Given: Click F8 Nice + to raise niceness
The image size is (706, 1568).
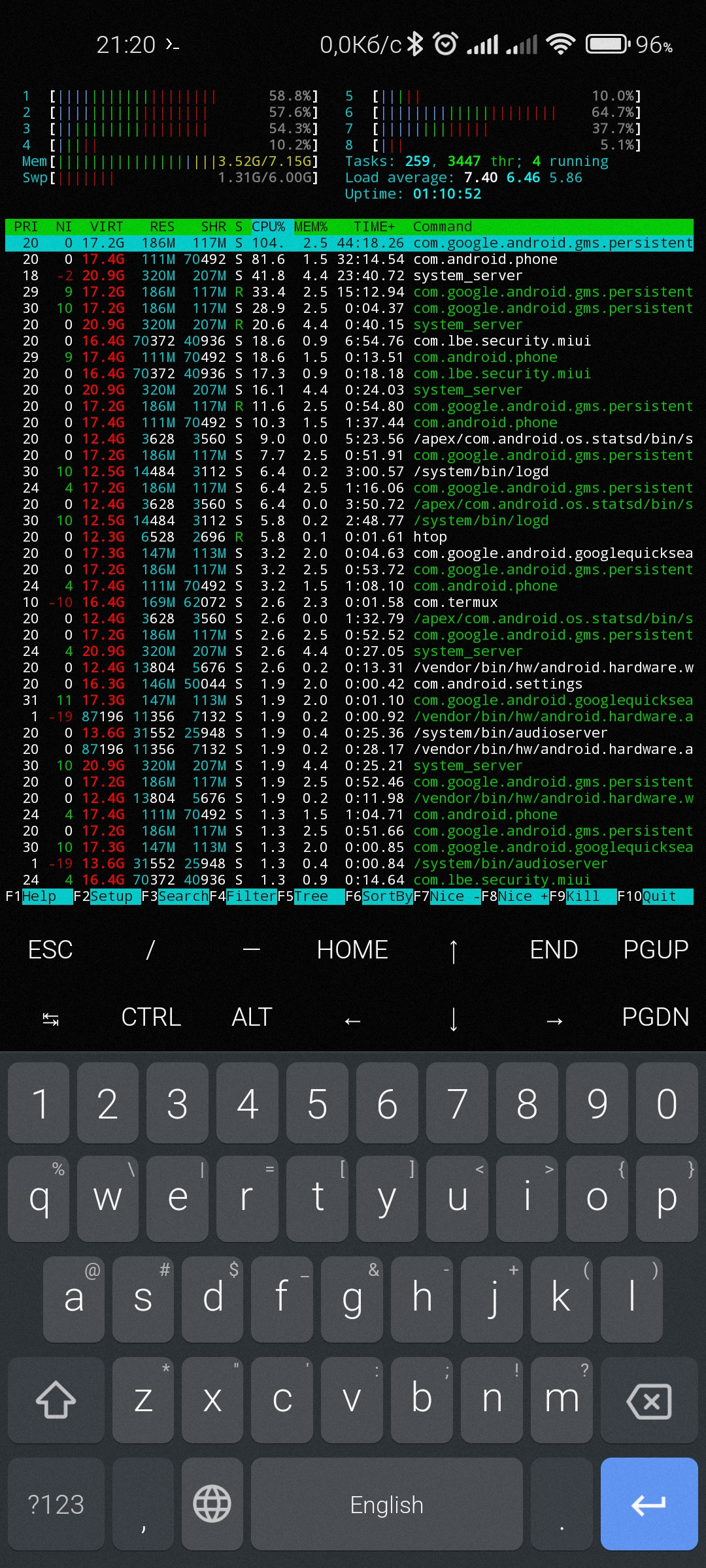Looking at the screenshot, I should (x=515, y=896).
